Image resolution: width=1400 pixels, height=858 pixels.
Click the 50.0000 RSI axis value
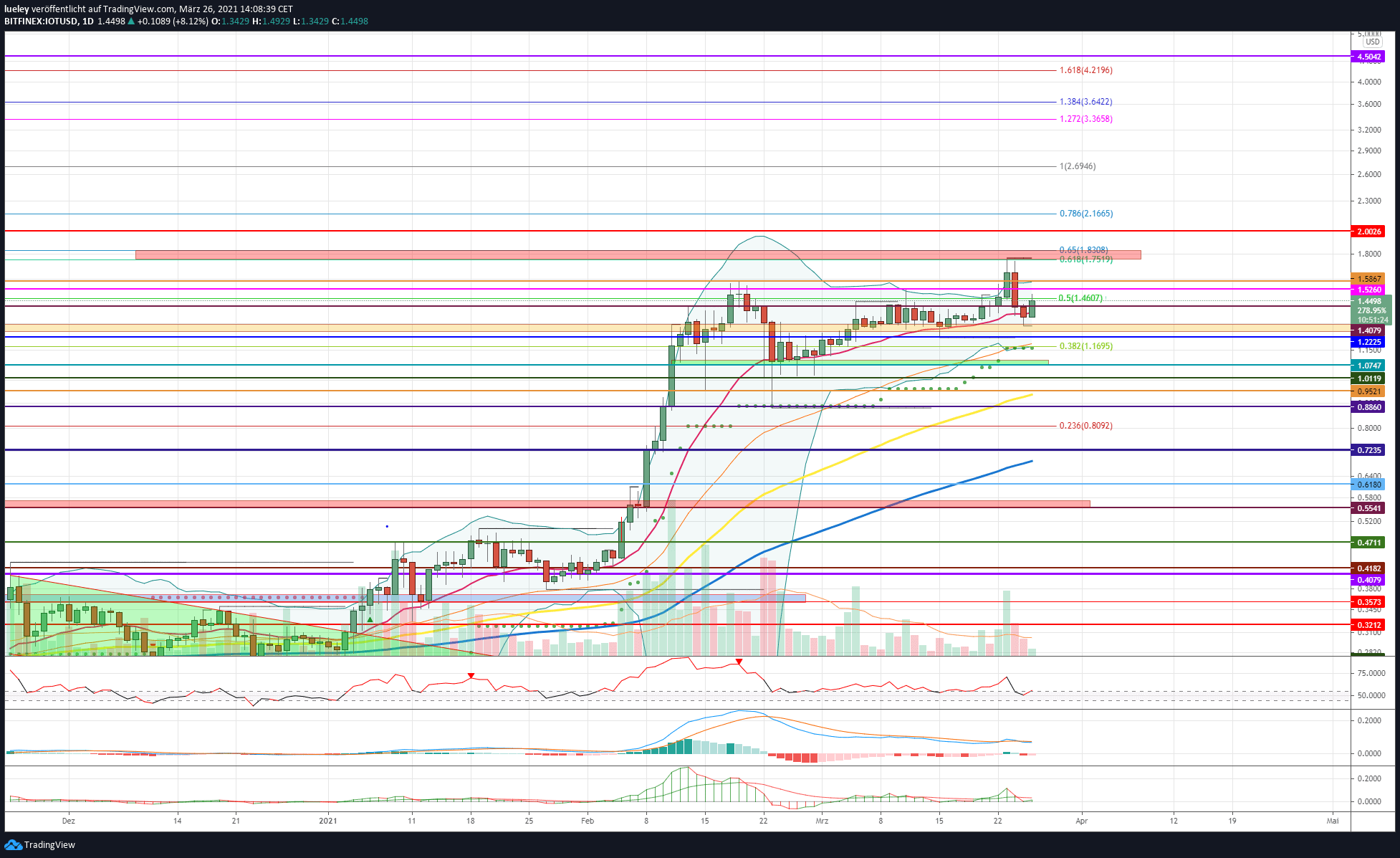pyautogui.click(x=1371, y=695)
